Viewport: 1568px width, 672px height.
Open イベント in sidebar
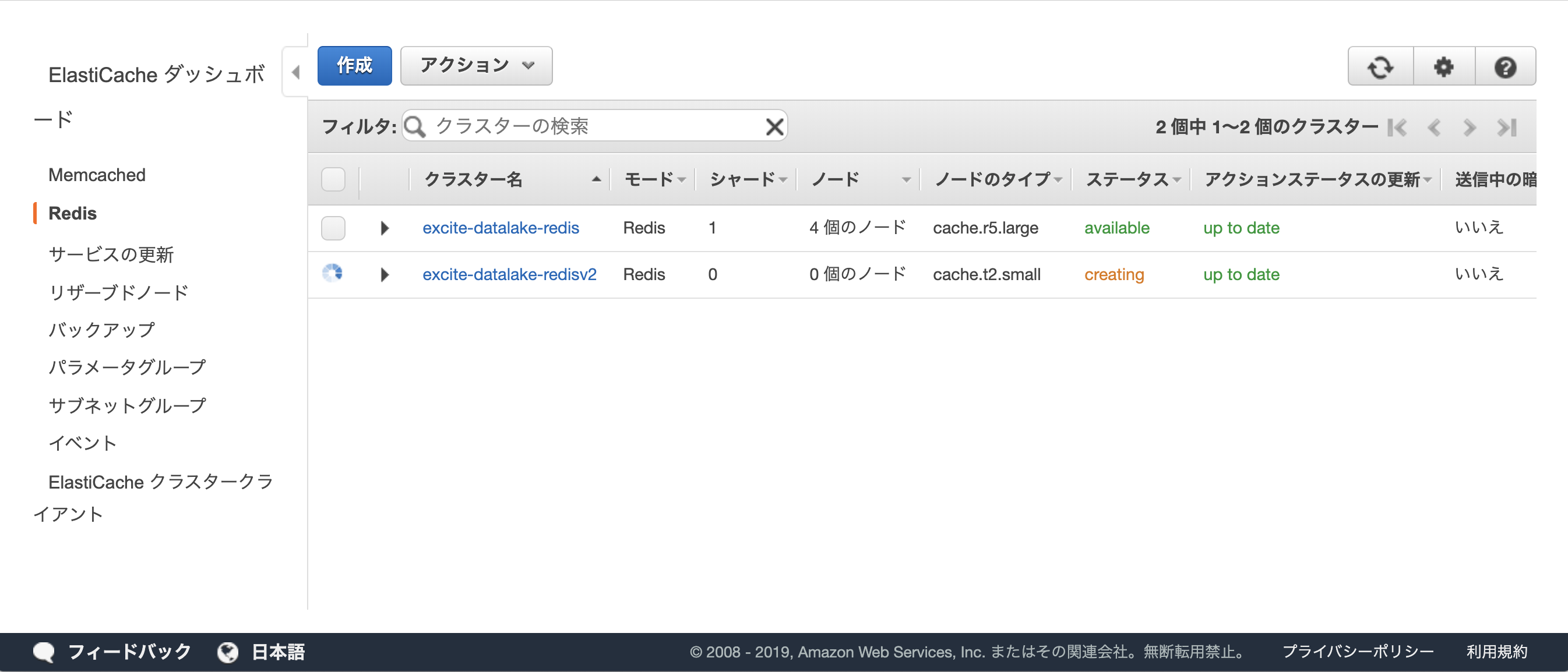pos(83,443)
